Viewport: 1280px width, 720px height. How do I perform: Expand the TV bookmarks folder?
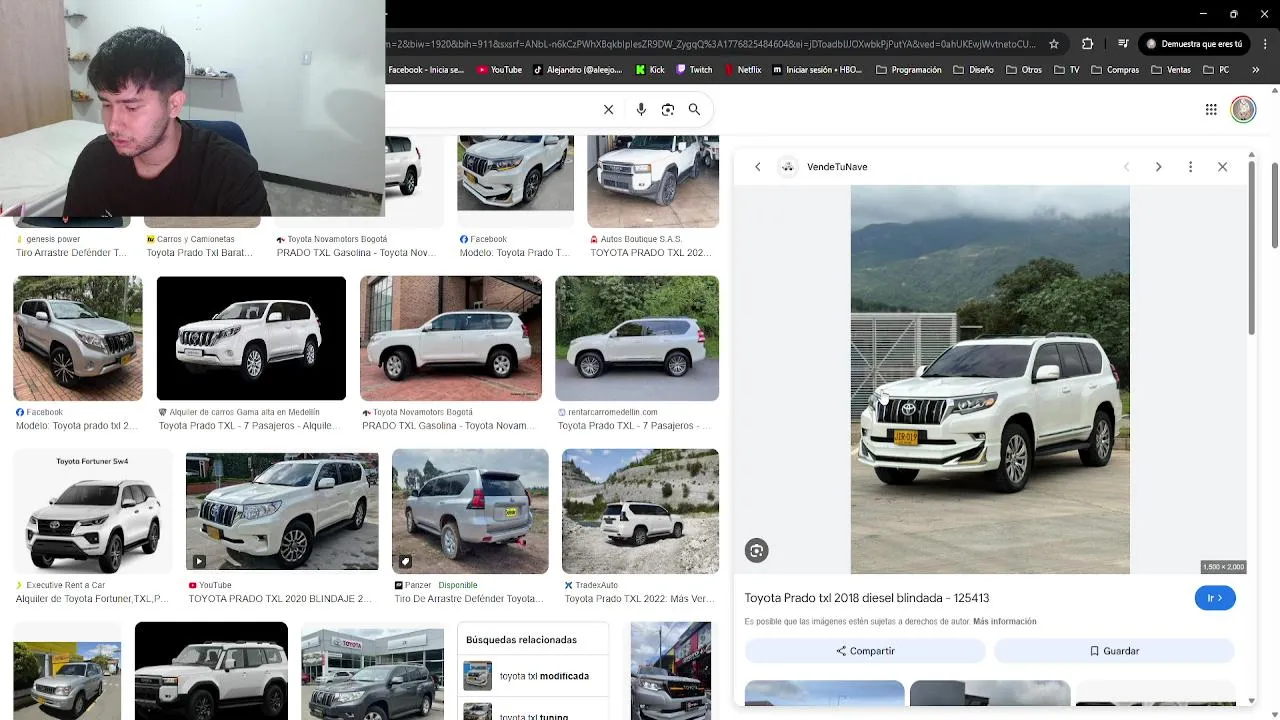[1066, 70]
